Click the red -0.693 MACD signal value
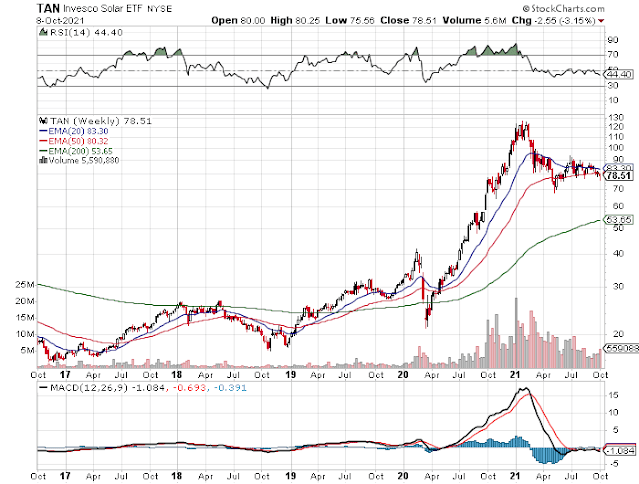Image resolution: width=639 pixels, height=484 pixels. click(x=189, y=387)
